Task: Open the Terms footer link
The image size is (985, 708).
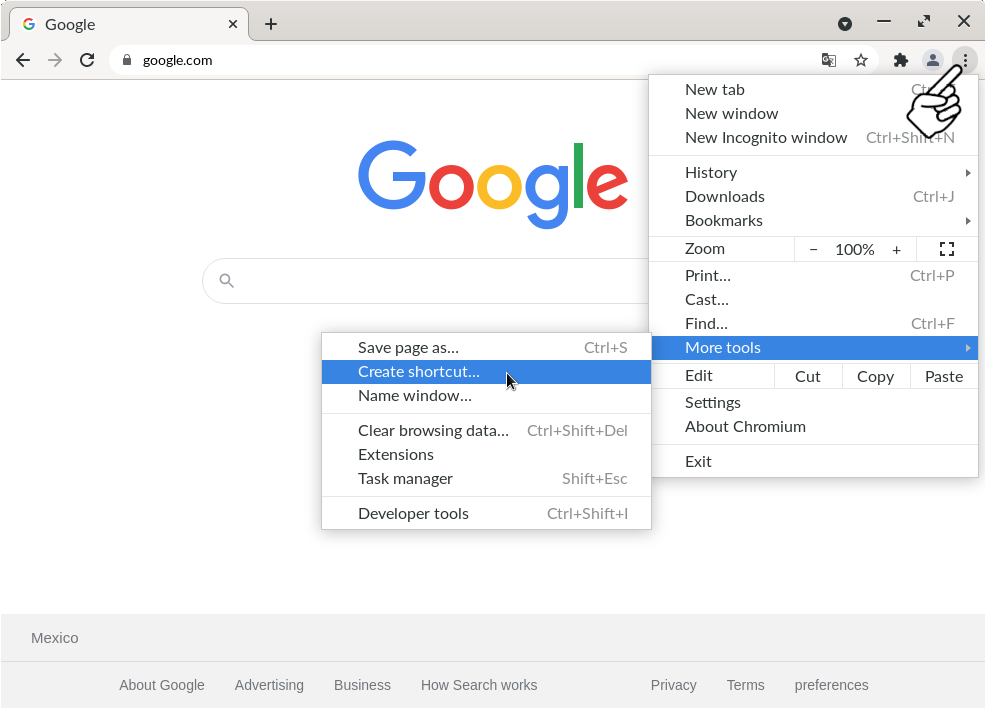Action: pos(746,685)
